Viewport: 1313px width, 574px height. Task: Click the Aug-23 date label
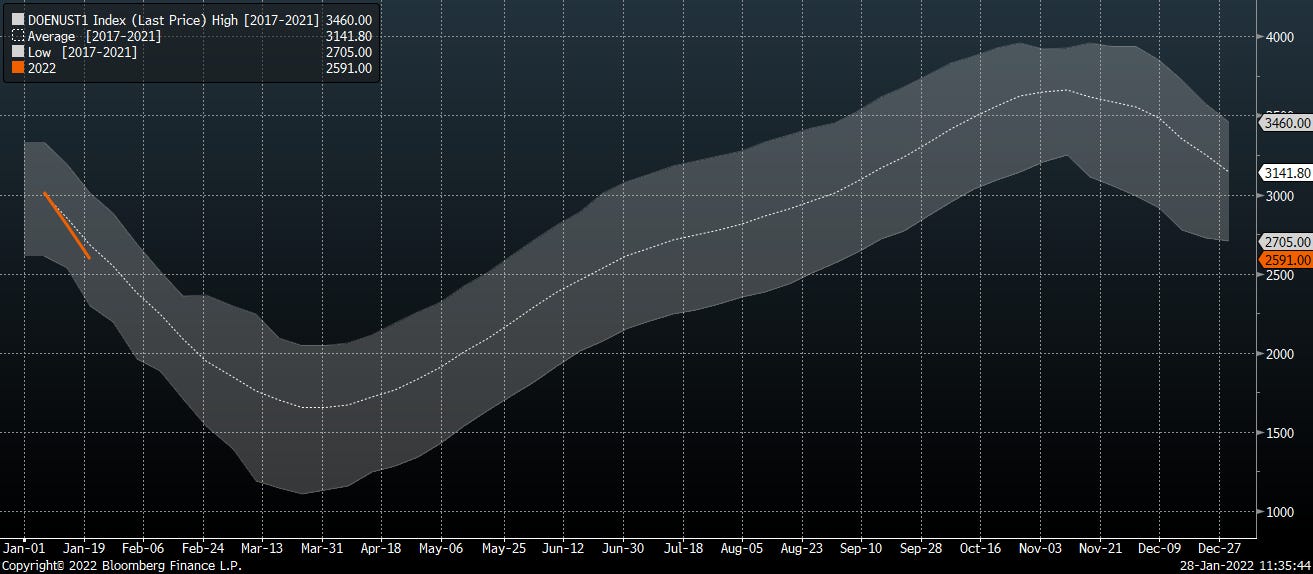click(x=802, y=549)
